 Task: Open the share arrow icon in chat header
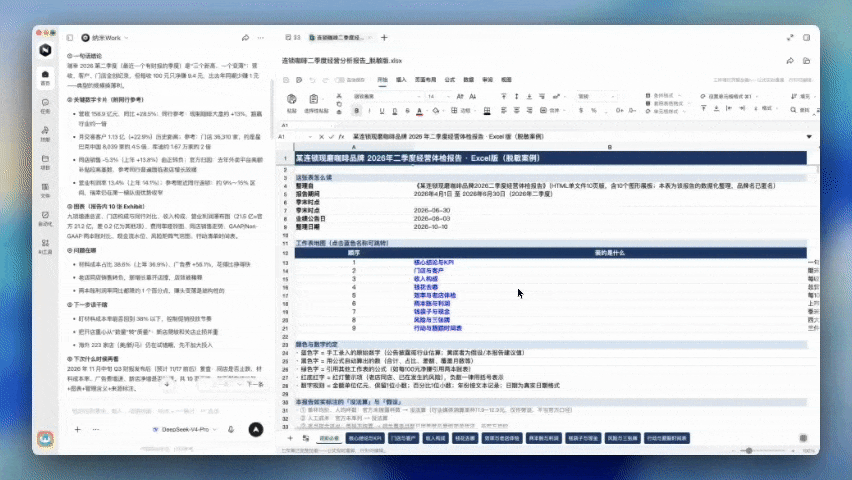pos(246,38)
